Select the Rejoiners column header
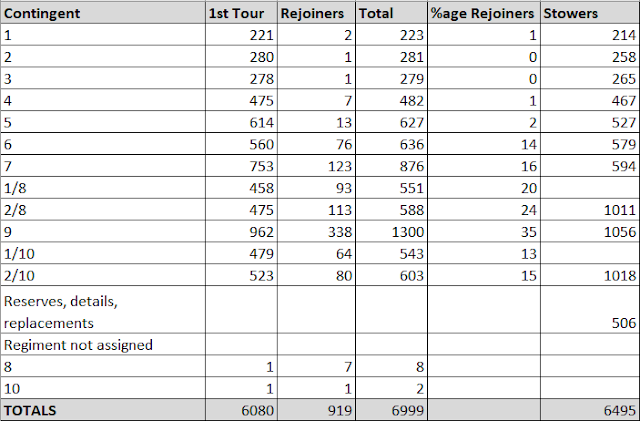The width and height of the screenshot is (640, 421). click(x=316, y=13)
